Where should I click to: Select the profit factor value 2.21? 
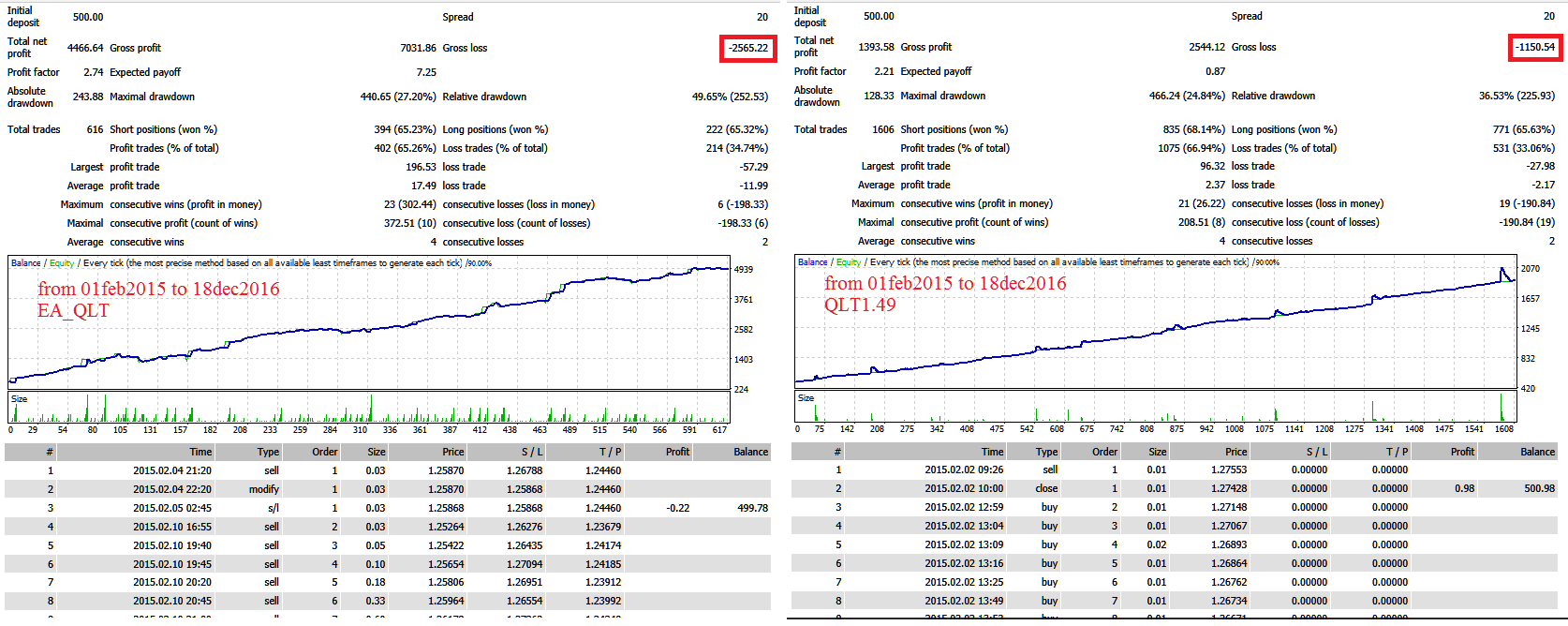tap(884, 71)
